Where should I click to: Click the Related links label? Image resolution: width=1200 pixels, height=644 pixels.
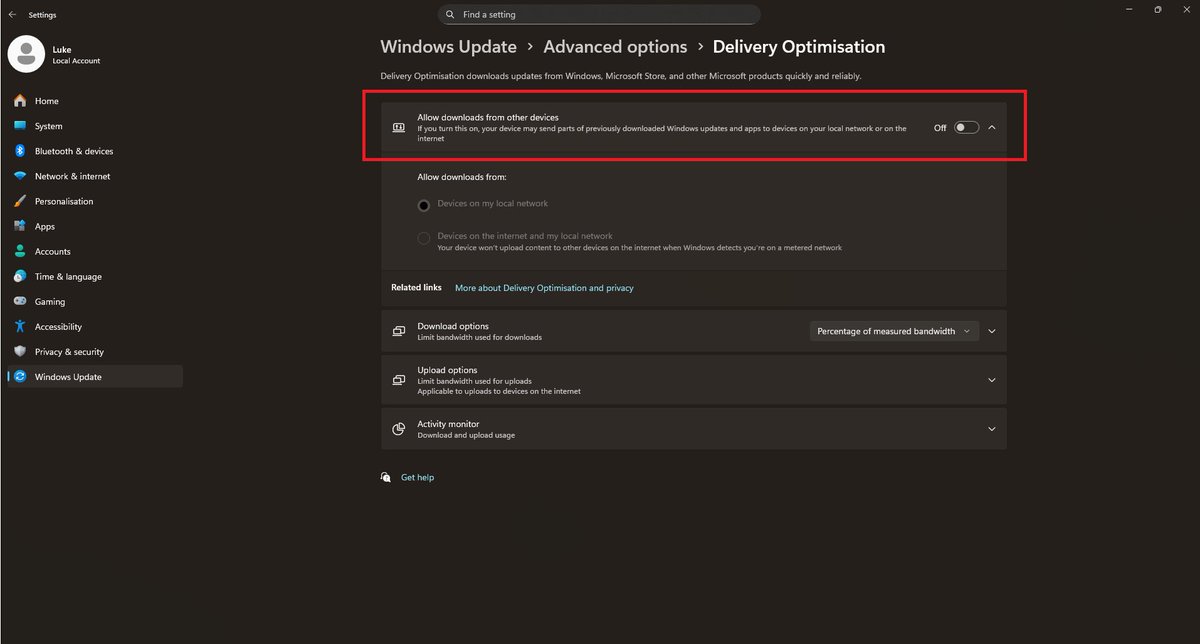[x=416, y=288]
